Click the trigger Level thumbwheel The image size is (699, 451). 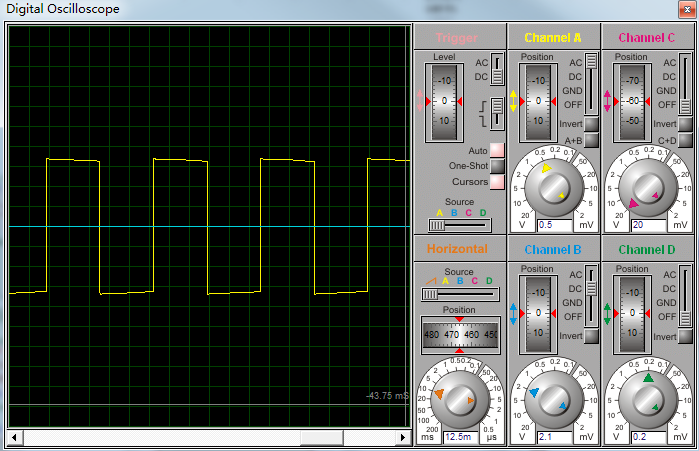coord(444,102)
